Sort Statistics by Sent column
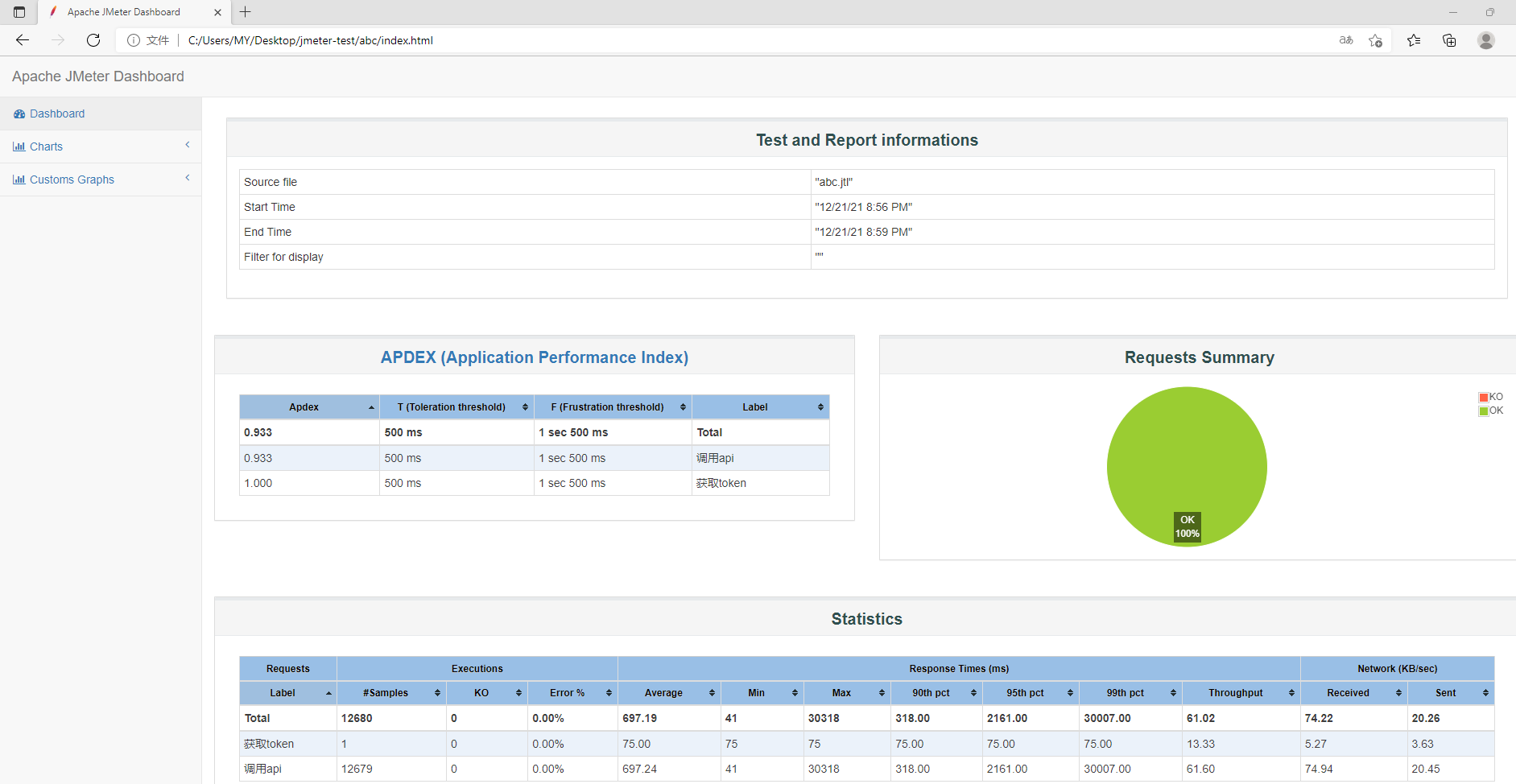The image size is (1516, 784). (1451, 693)
